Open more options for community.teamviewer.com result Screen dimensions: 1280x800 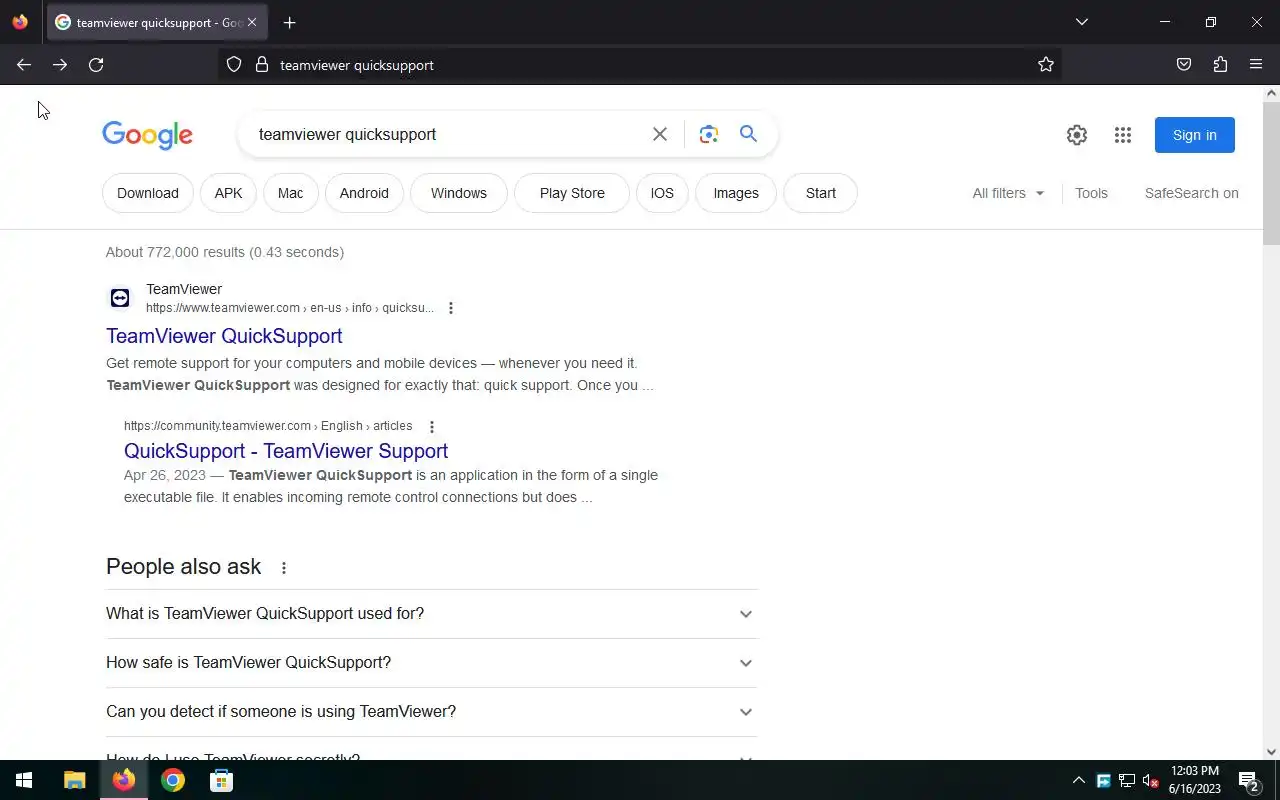tap(432, 427)
